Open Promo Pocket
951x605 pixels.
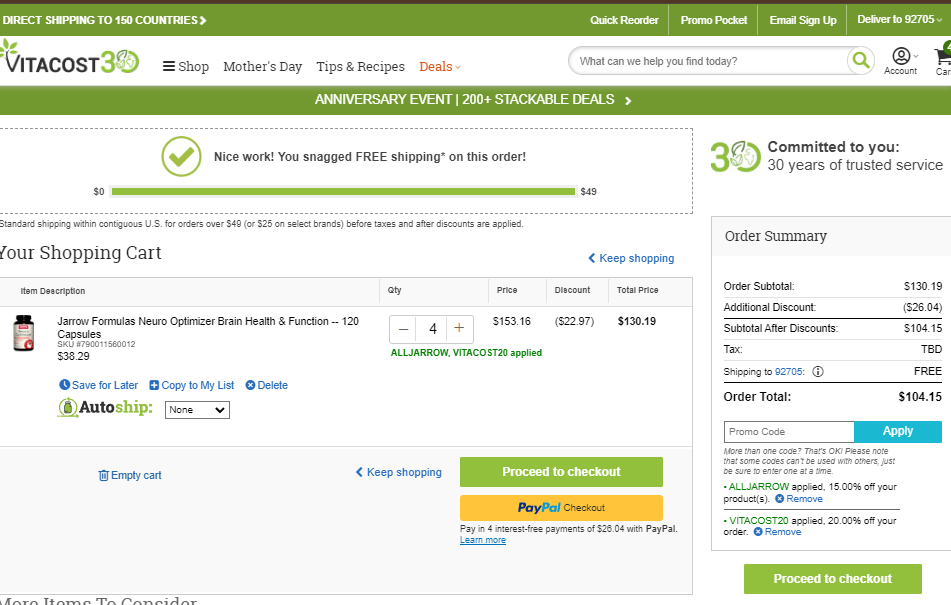point(714,20)
